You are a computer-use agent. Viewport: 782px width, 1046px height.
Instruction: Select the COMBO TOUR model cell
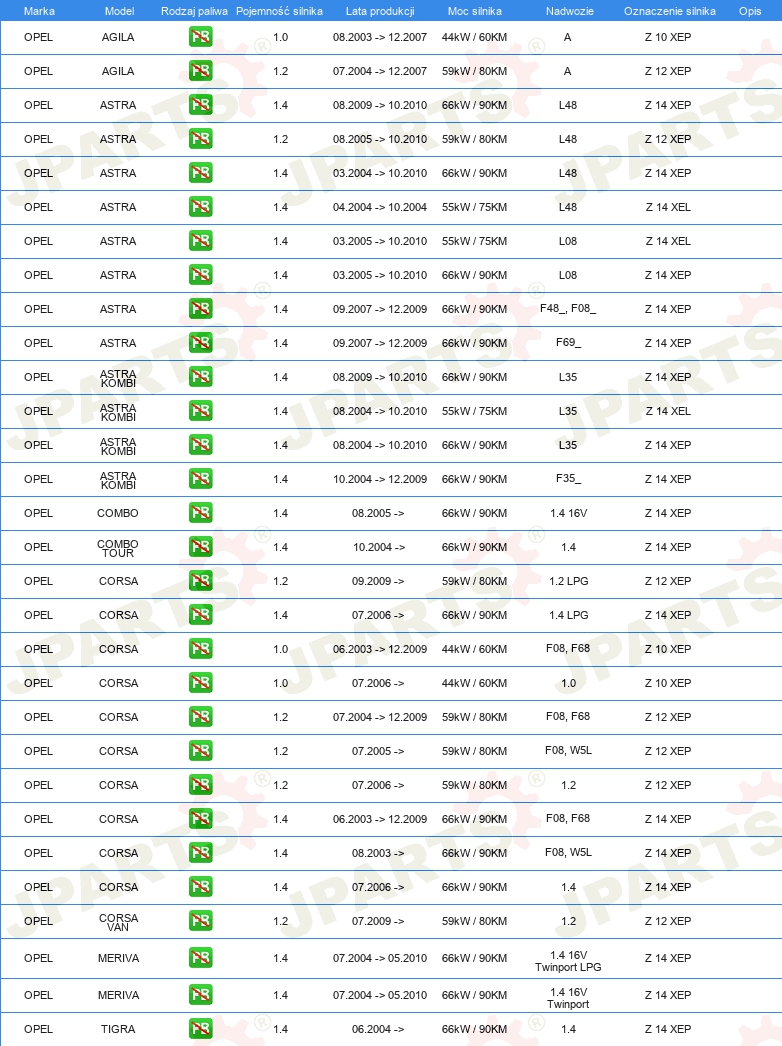click(x=118, y=548)
